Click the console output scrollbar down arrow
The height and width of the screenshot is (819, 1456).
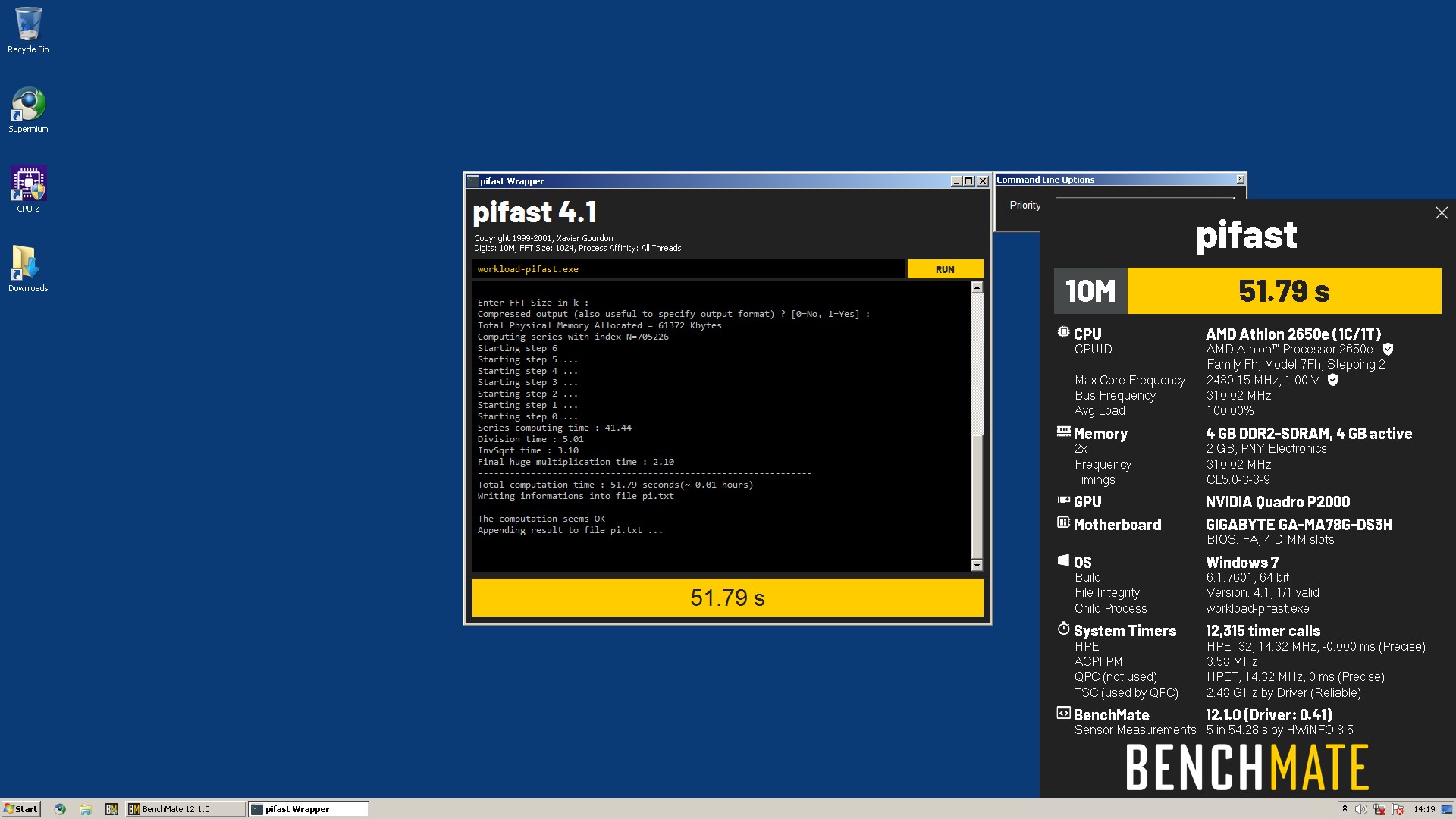(977, 565)
